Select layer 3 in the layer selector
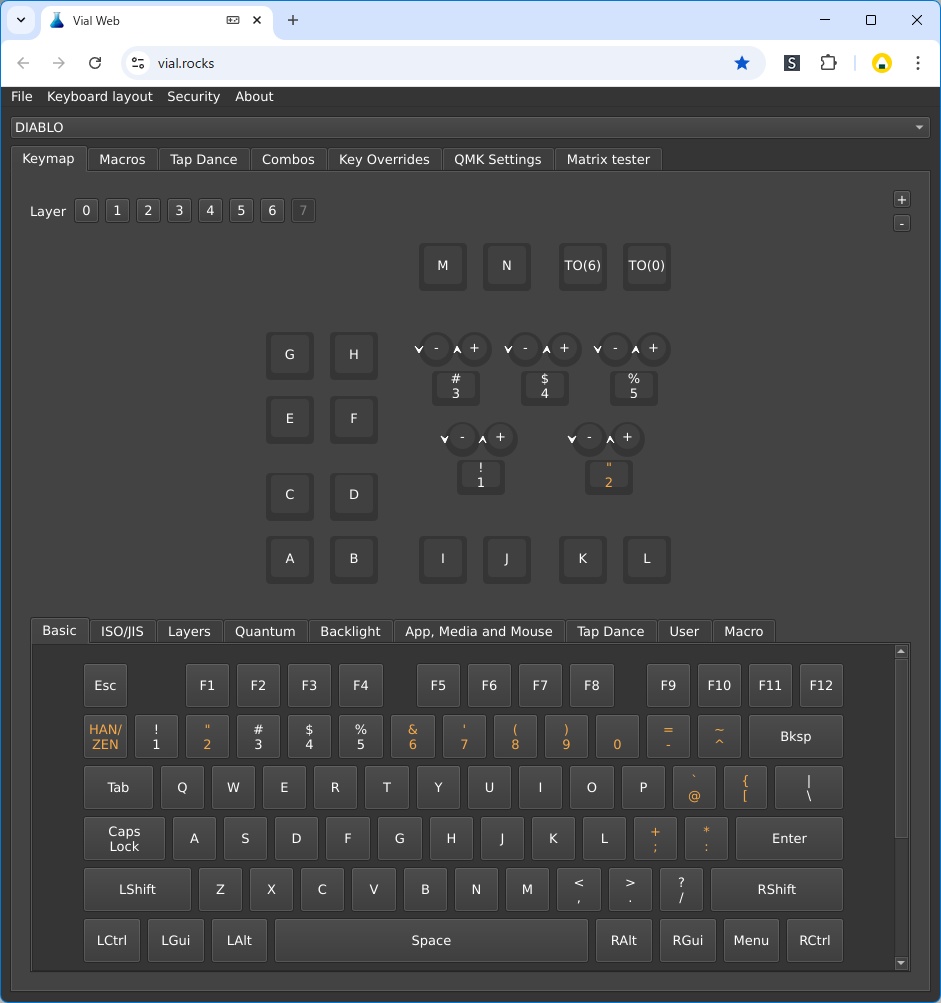Screen dimensions: 941x1003 [x=179, y=210]
